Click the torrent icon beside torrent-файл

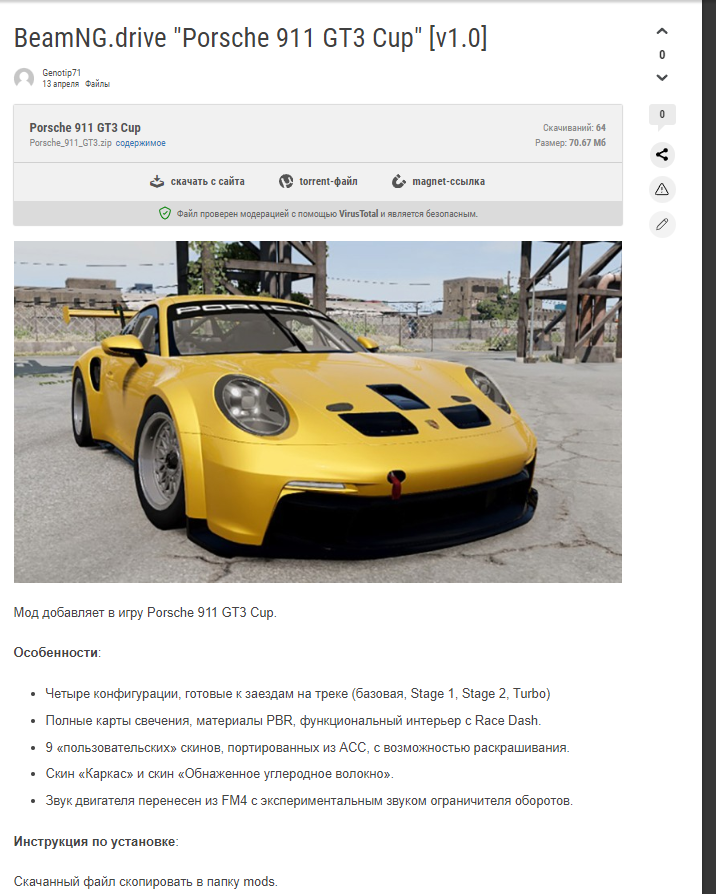286,181
